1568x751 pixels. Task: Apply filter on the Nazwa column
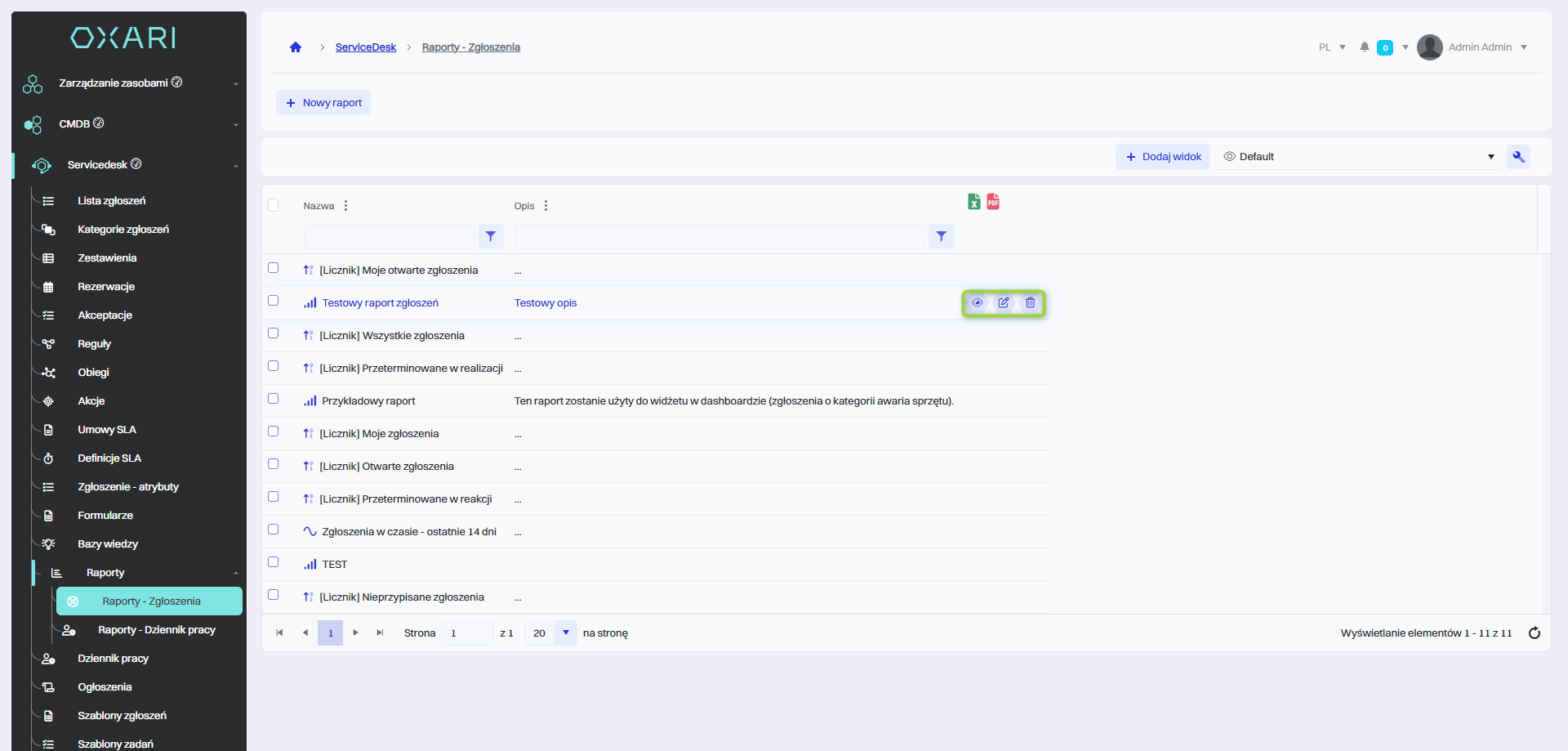(491, 236)
